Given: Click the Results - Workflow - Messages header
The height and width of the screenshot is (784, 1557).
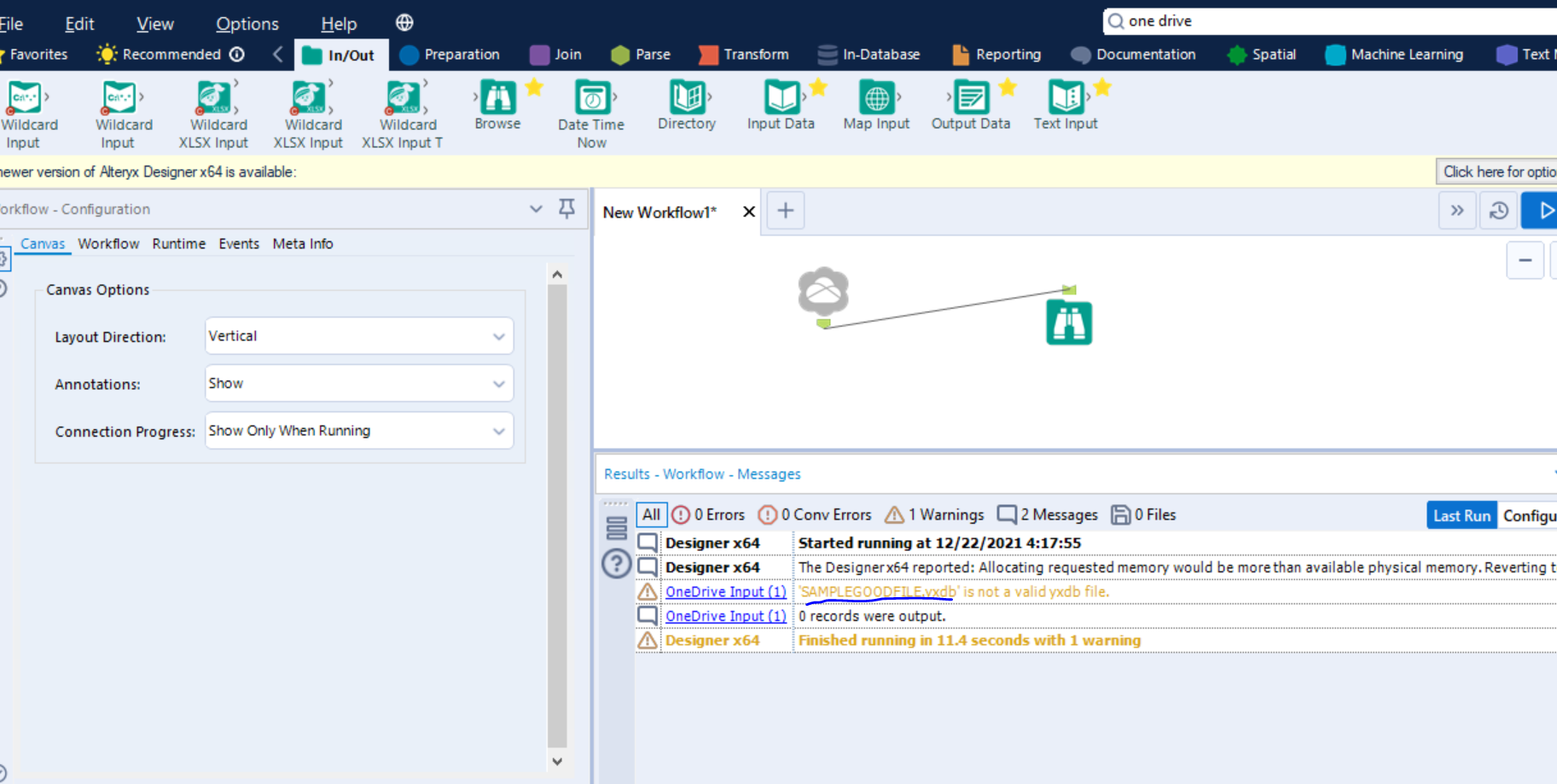Looking at the screenshot, I should (x=702, y=474).
